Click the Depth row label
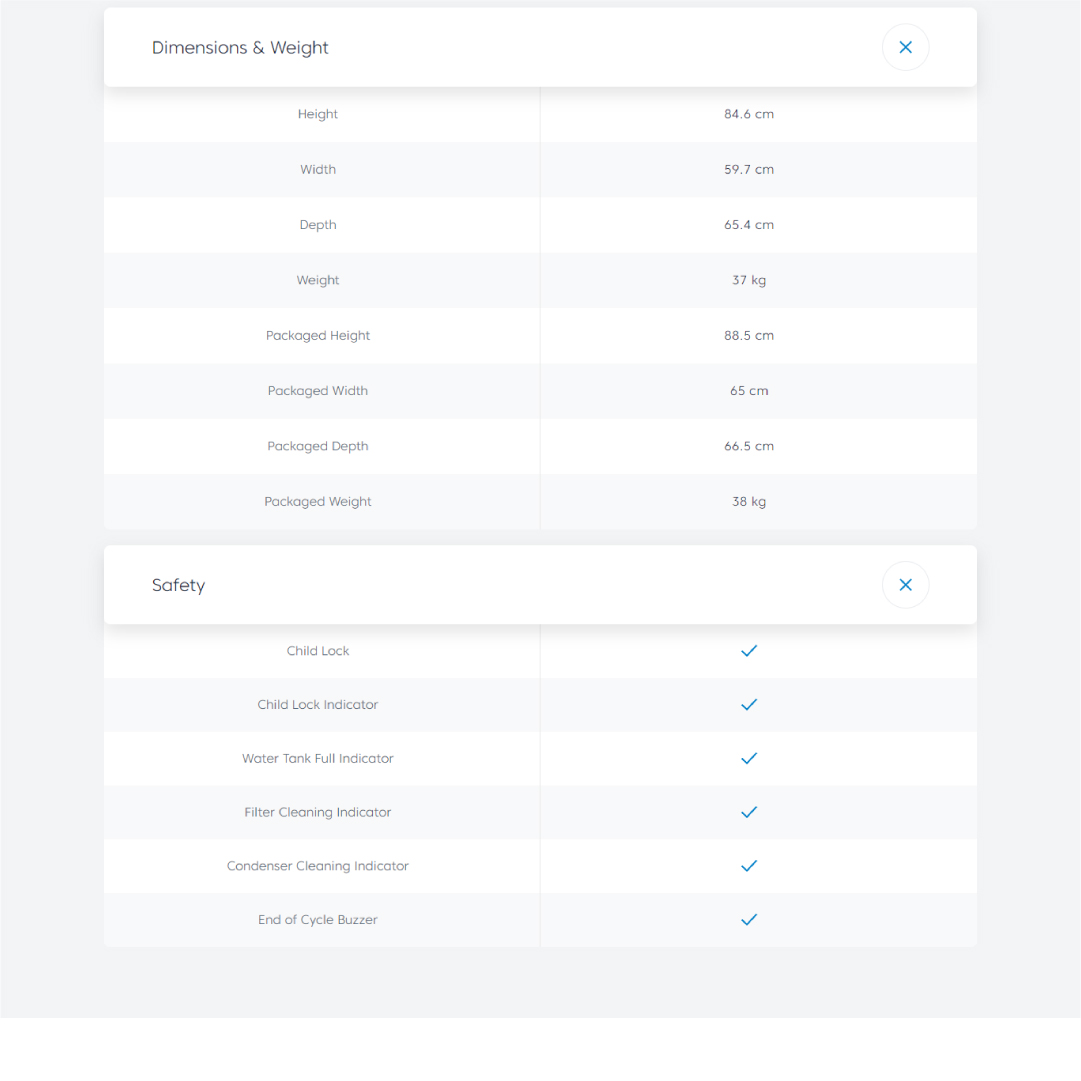This screenshot has width=1081, height=1081. (x=318, y=225)
